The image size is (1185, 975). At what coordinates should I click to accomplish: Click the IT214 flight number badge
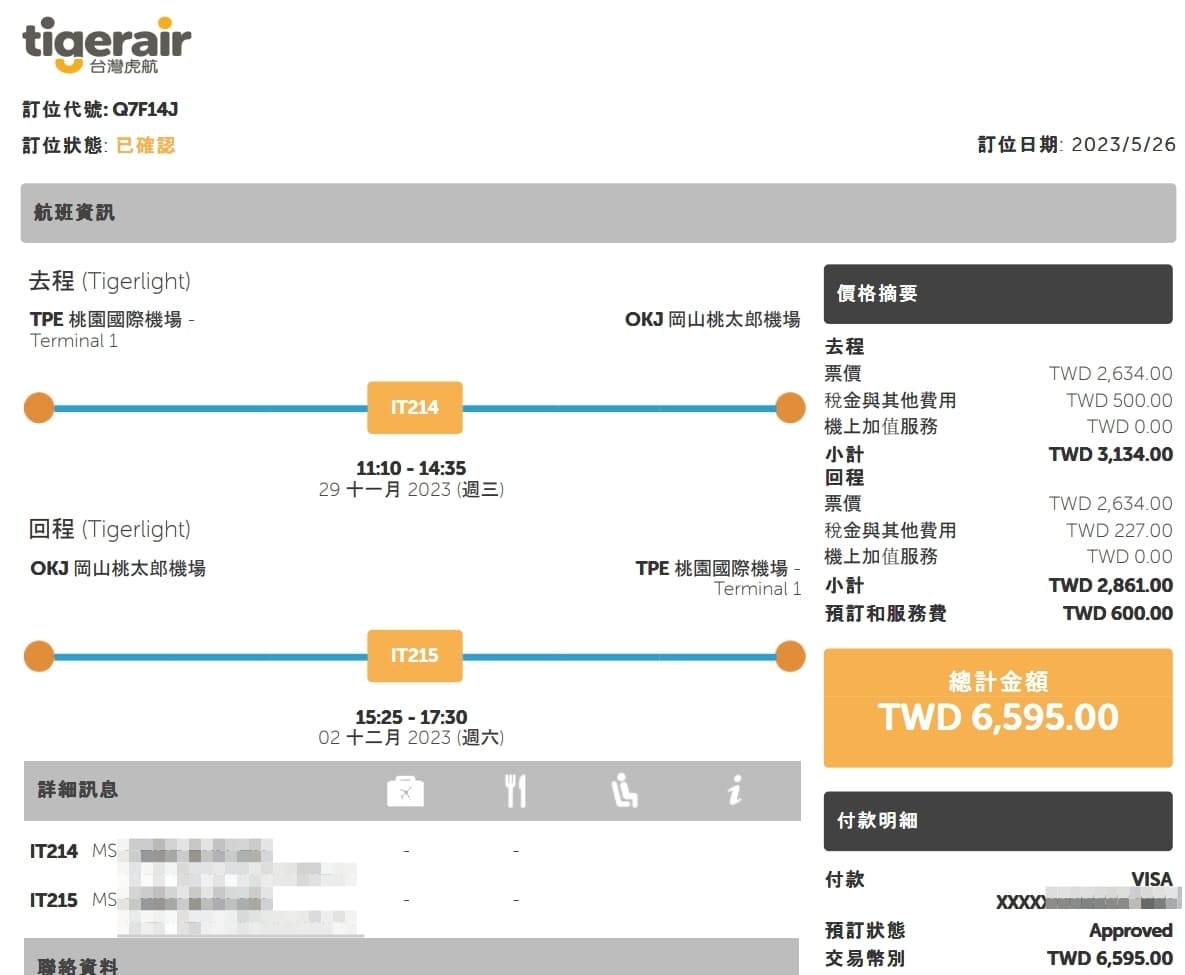click(x=415, y=407)
